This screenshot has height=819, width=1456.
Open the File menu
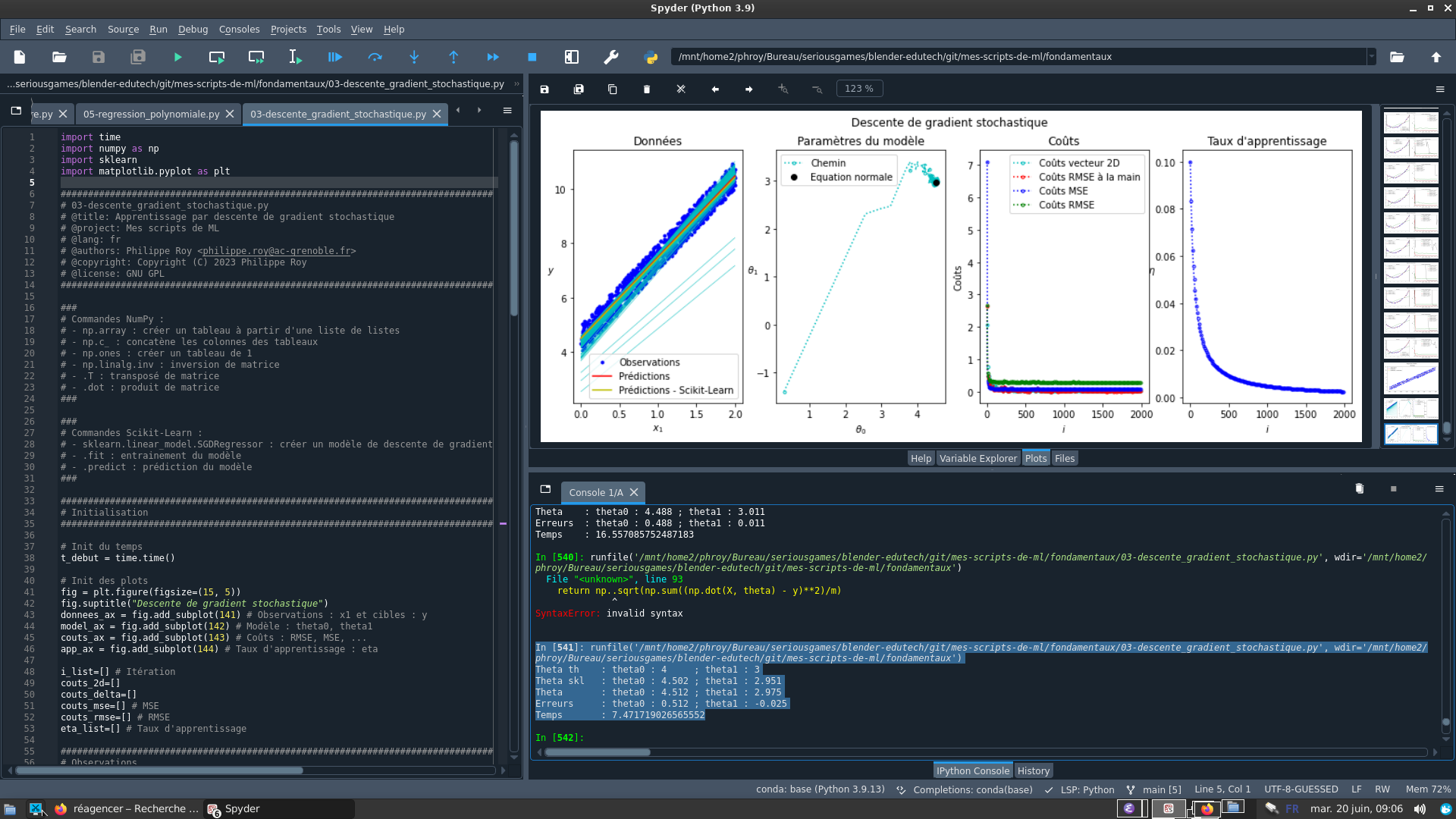point(17,29)
